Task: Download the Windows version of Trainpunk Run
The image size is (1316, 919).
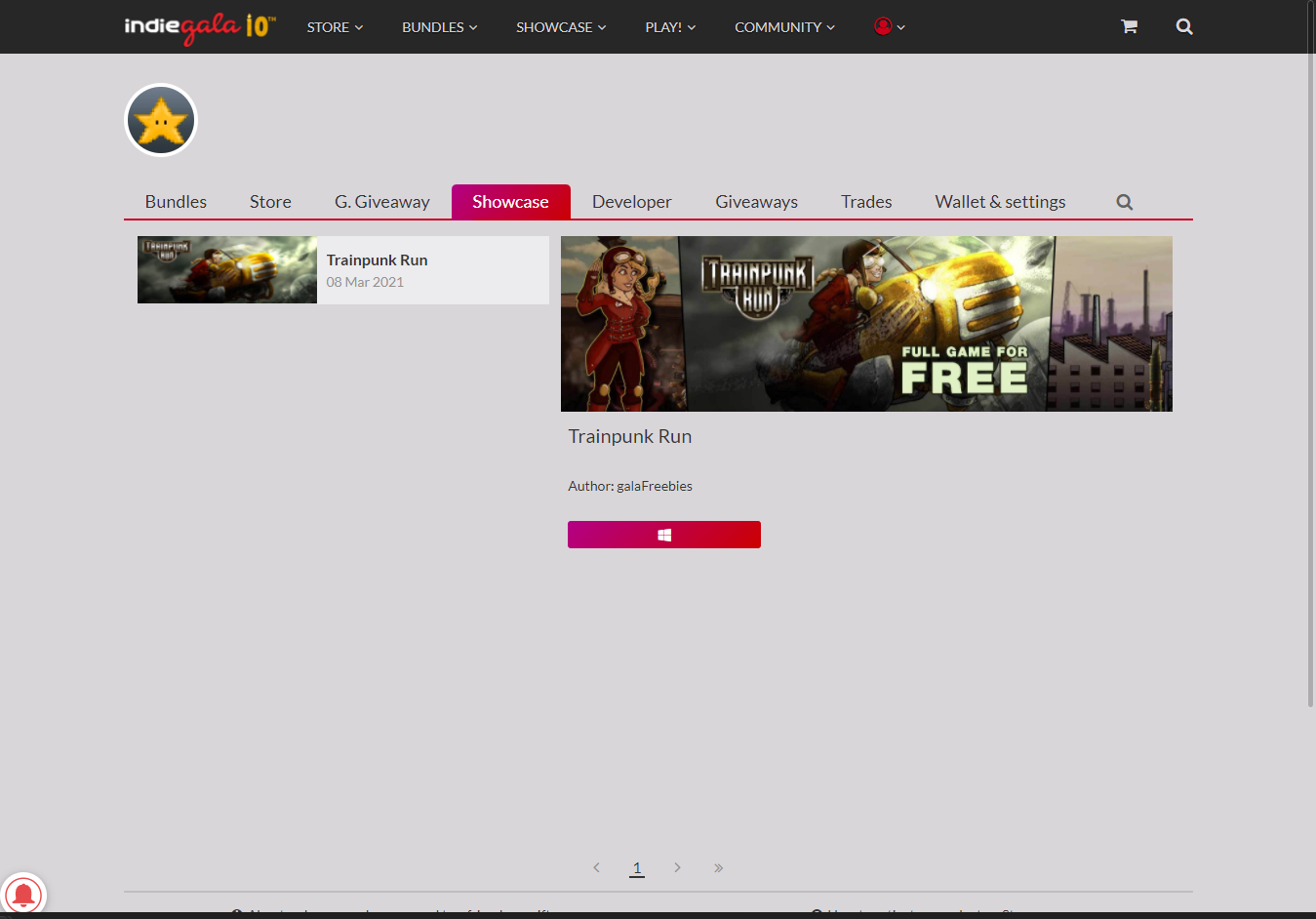Action: click(664, 535)
